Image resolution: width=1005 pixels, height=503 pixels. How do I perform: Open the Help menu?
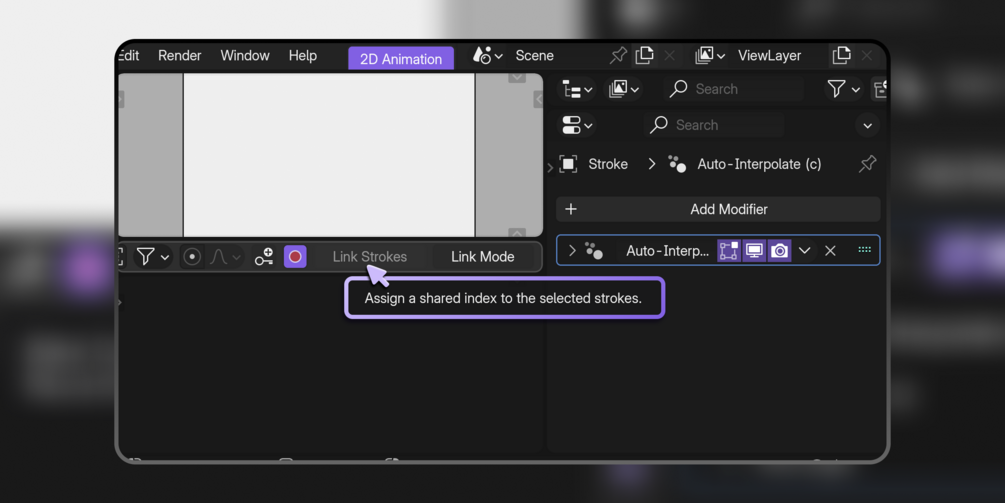coord(303,56)
